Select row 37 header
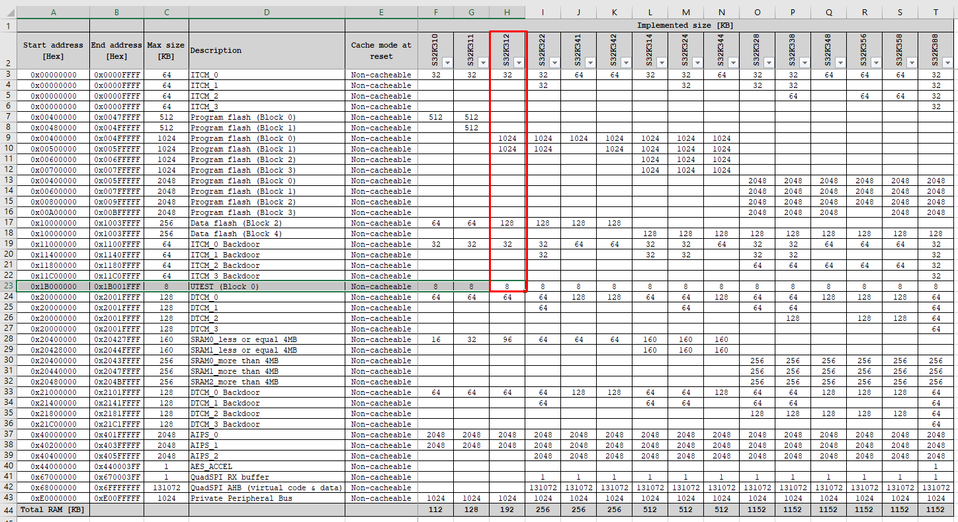The width and height of the screenshot is (958, 522). [8, 435]
